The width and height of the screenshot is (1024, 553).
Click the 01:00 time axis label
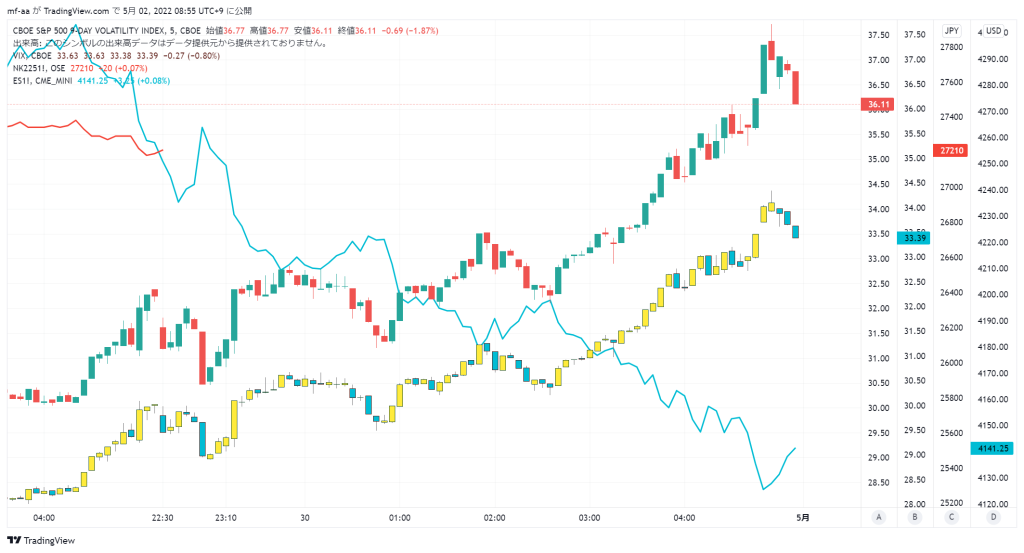[400, 518]
